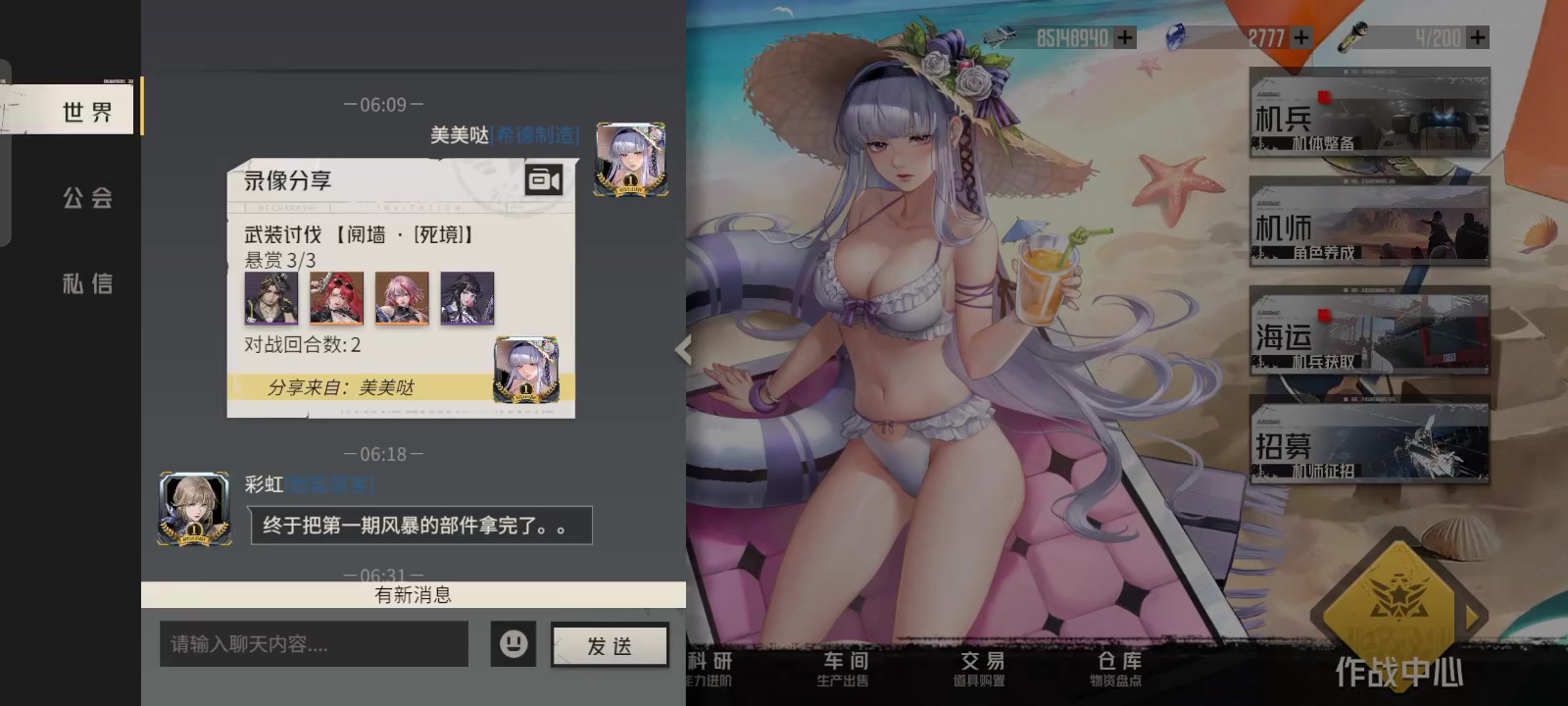Click the dark-haired fourth pilot portrait in replay card
This screenshot has height=706, width=1568.
(467, 298)
